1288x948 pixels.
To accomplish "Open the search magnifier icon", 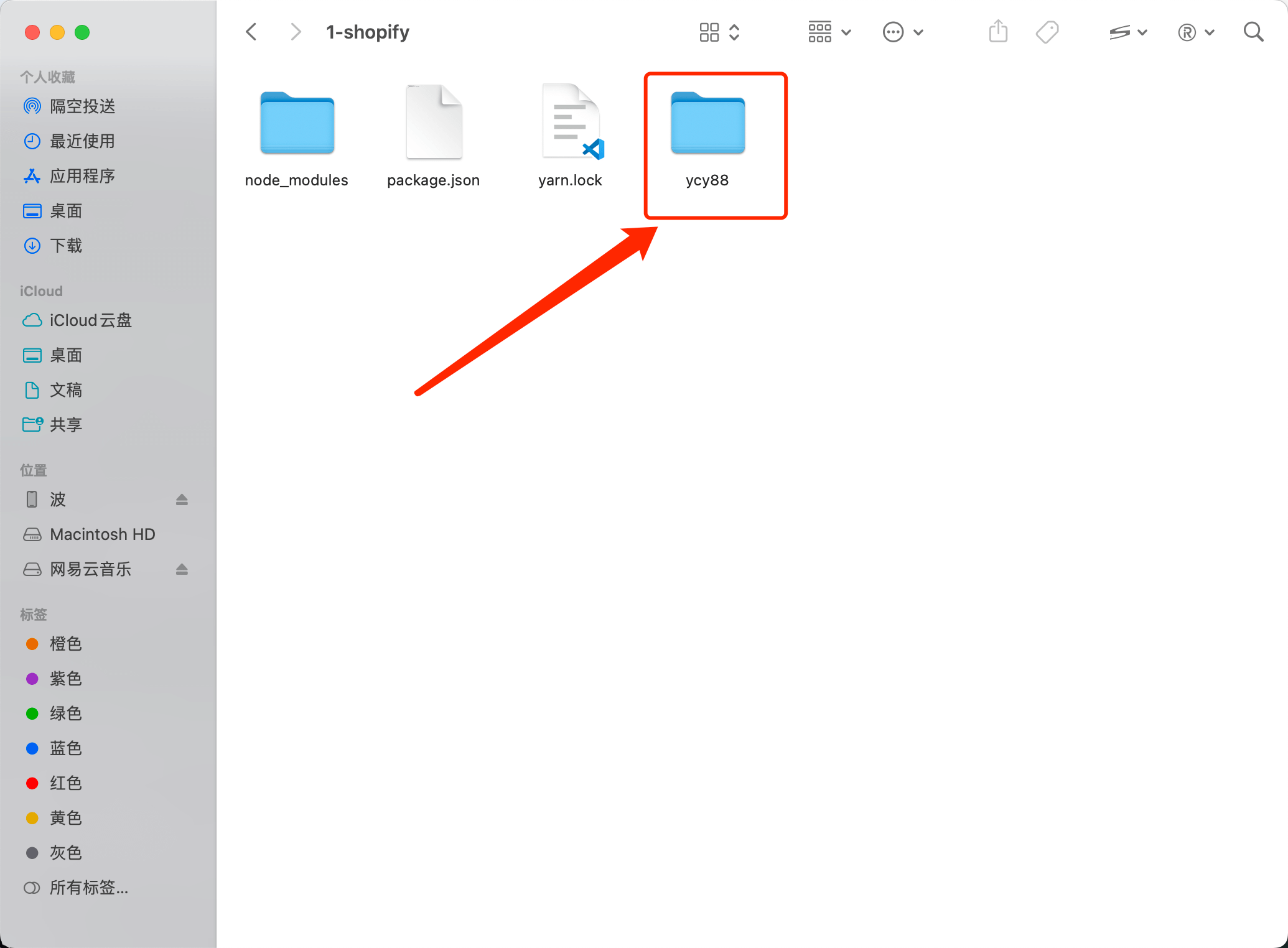I will pos(1253,32).
